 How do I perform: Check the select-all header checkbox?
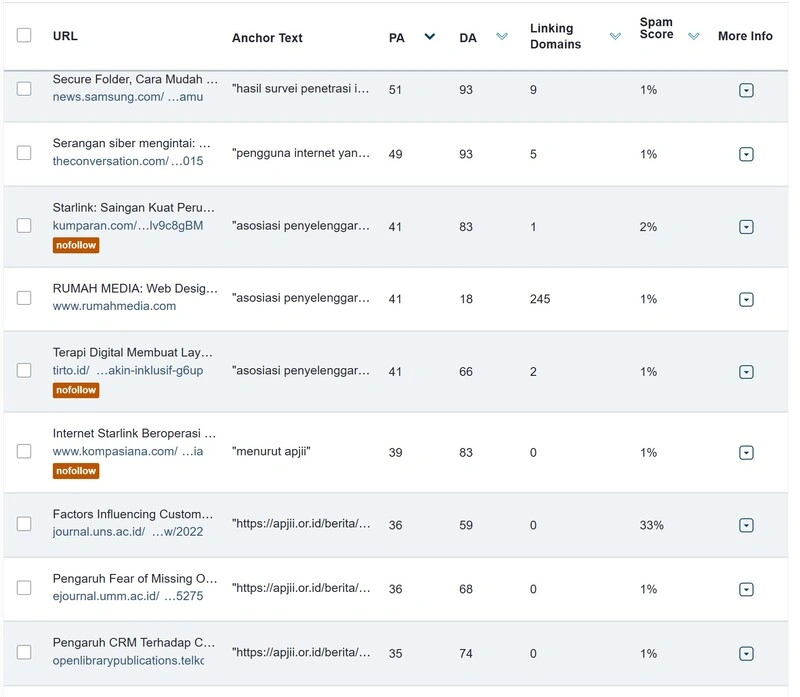(x=24, y=35)
